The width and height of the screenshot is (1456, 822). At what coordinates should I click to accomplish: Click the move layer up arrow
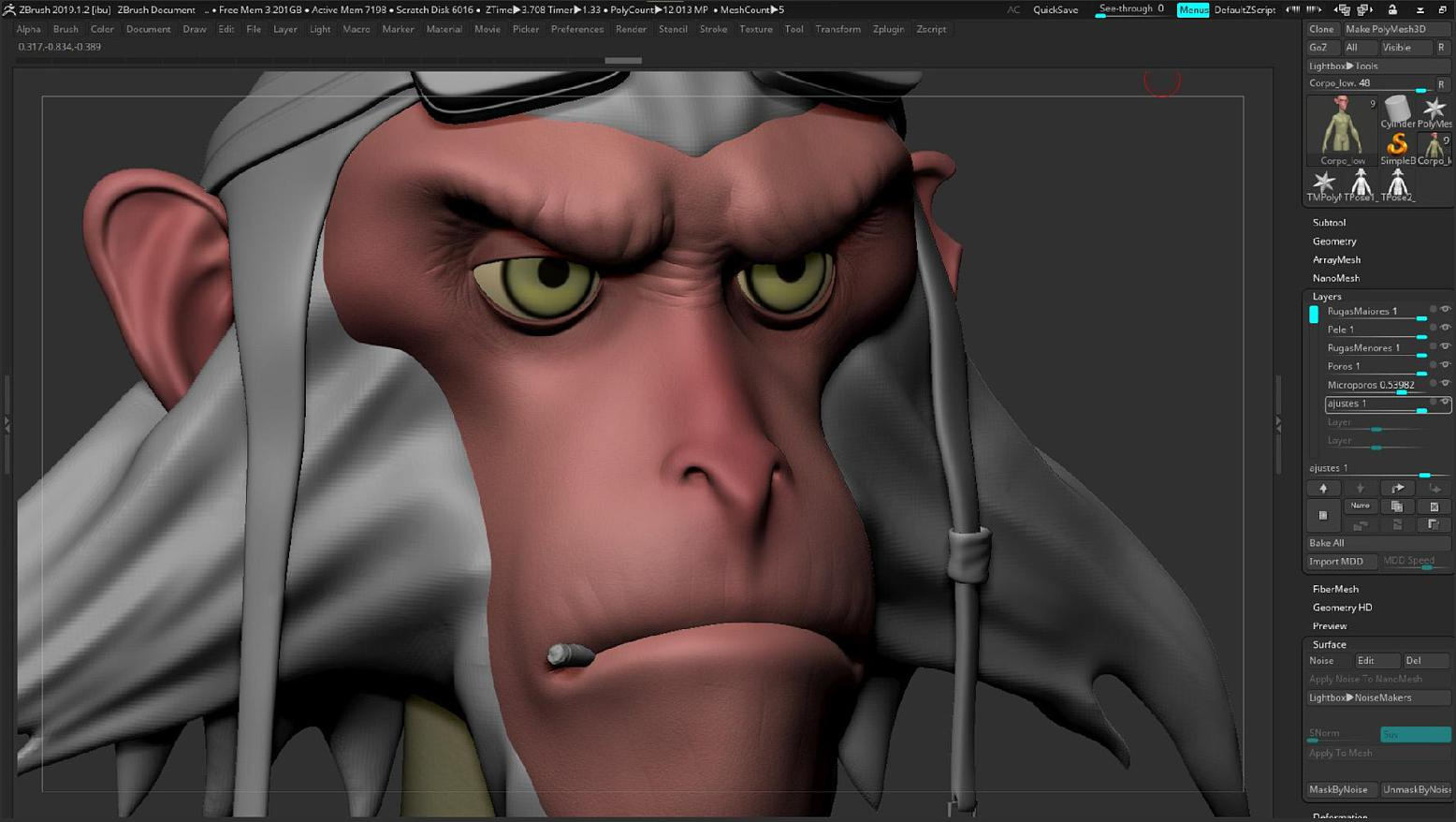1323,488
